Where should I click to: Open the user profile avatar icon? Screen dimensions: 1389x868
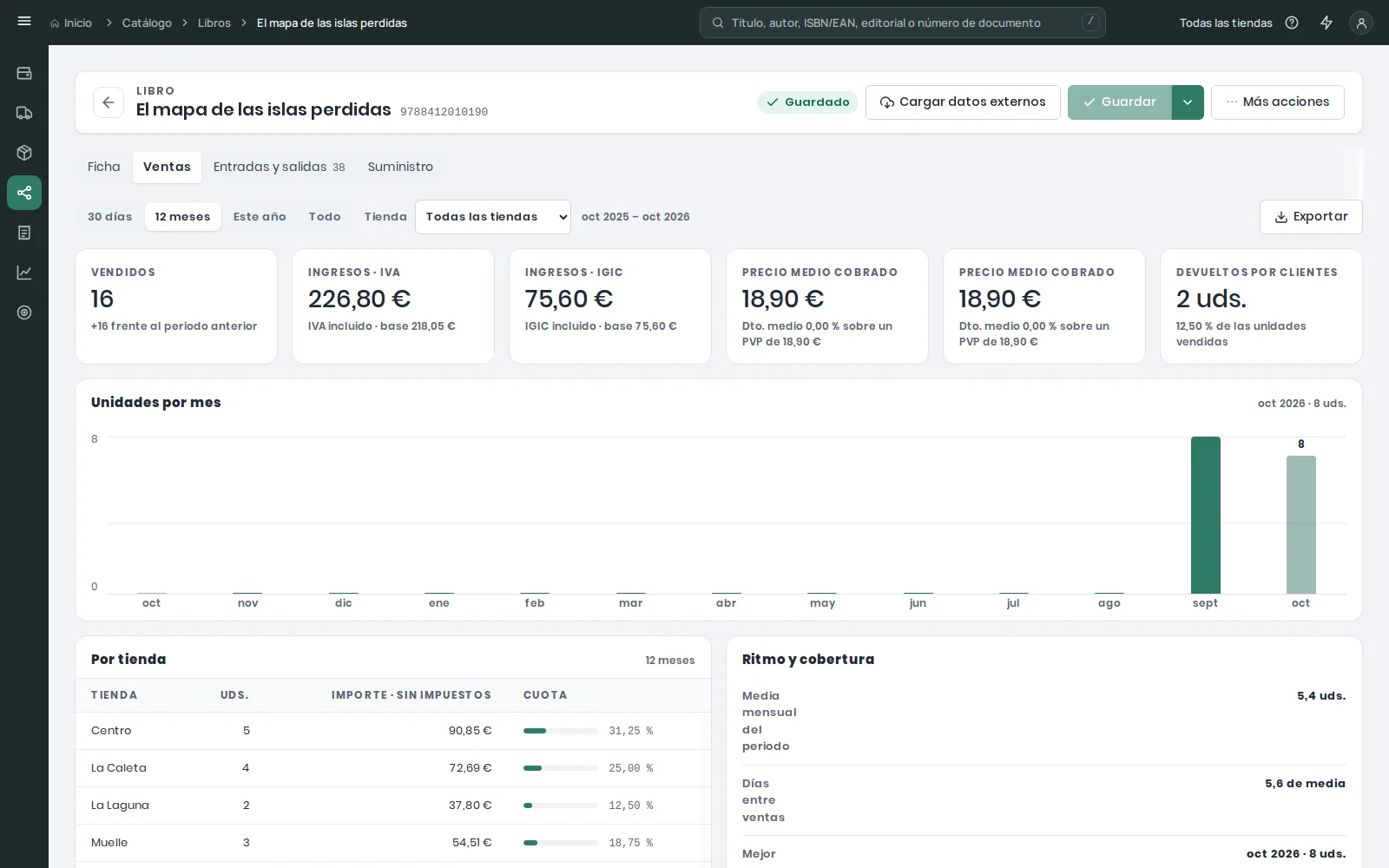(1361, 23)
